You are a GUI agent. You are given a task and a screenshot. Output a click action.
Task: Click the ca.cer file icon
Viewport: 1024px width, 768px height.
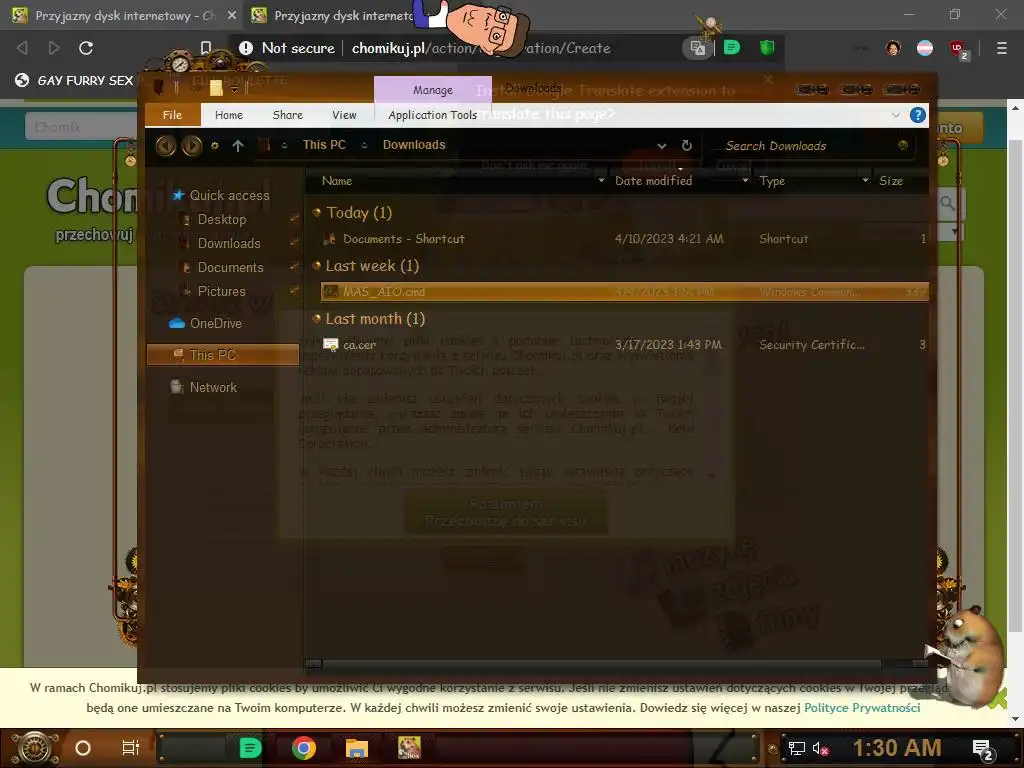[330, 344]
